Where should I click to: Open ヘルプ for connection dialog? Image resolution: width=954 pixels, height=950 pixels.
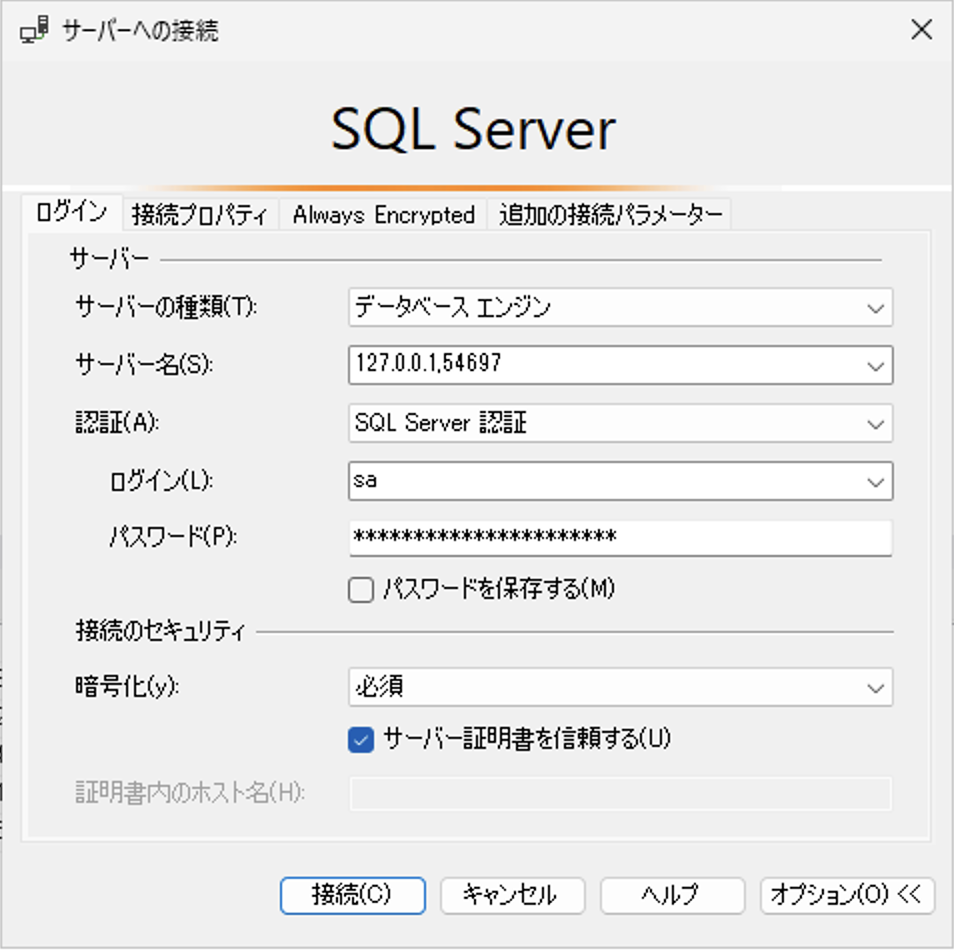(671, 895)
